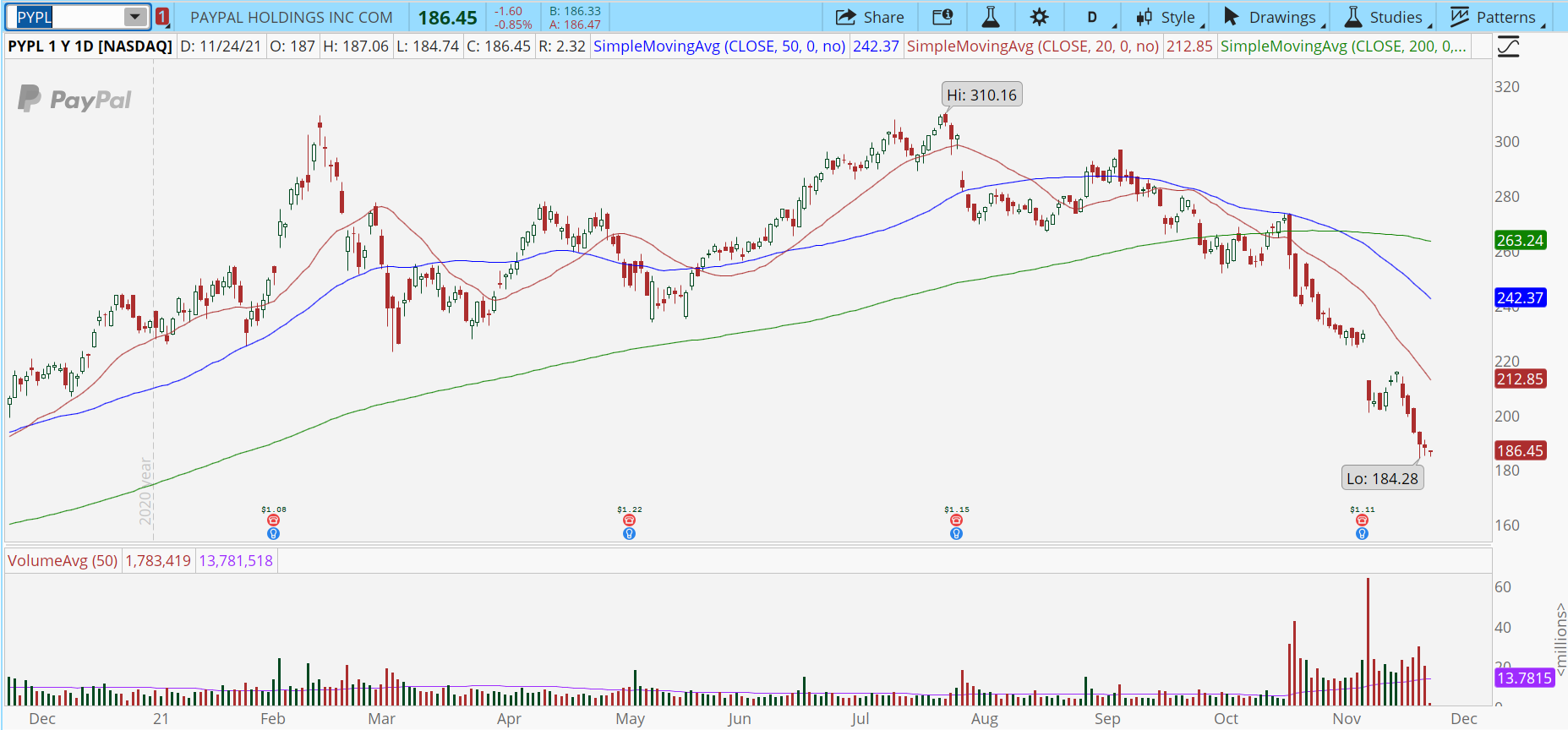Click the -0.85% change value

[x=513, y=25]
